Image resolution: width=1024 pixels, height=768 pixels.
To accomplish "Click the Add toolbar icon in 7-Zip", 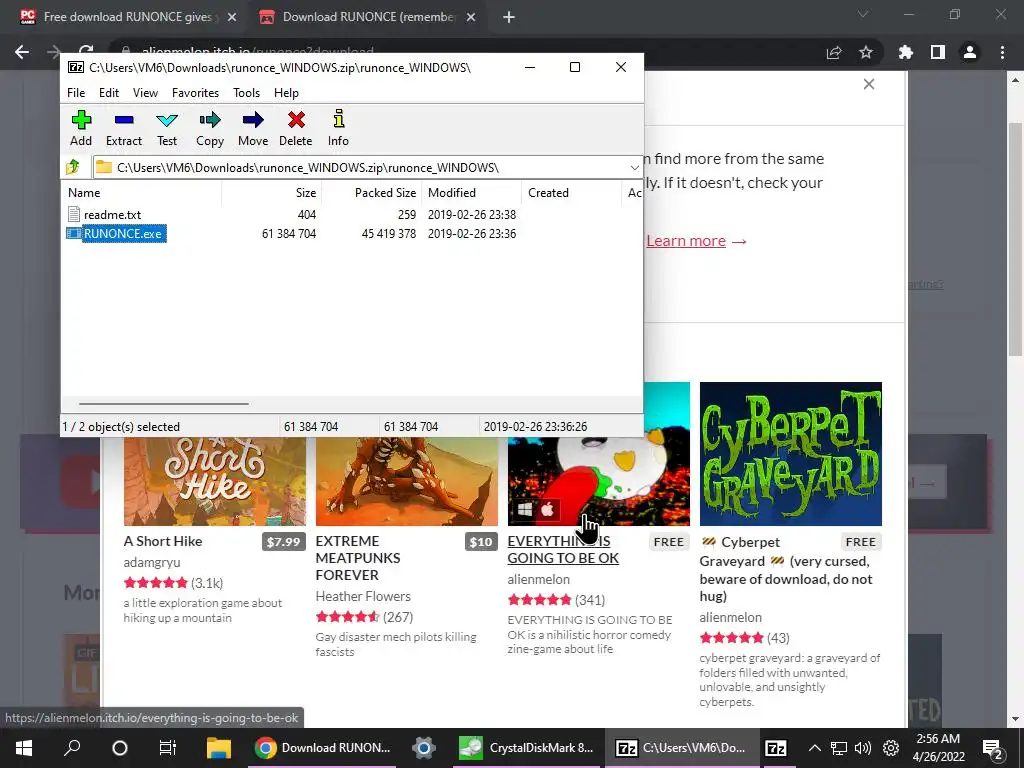I will (81, 129).
